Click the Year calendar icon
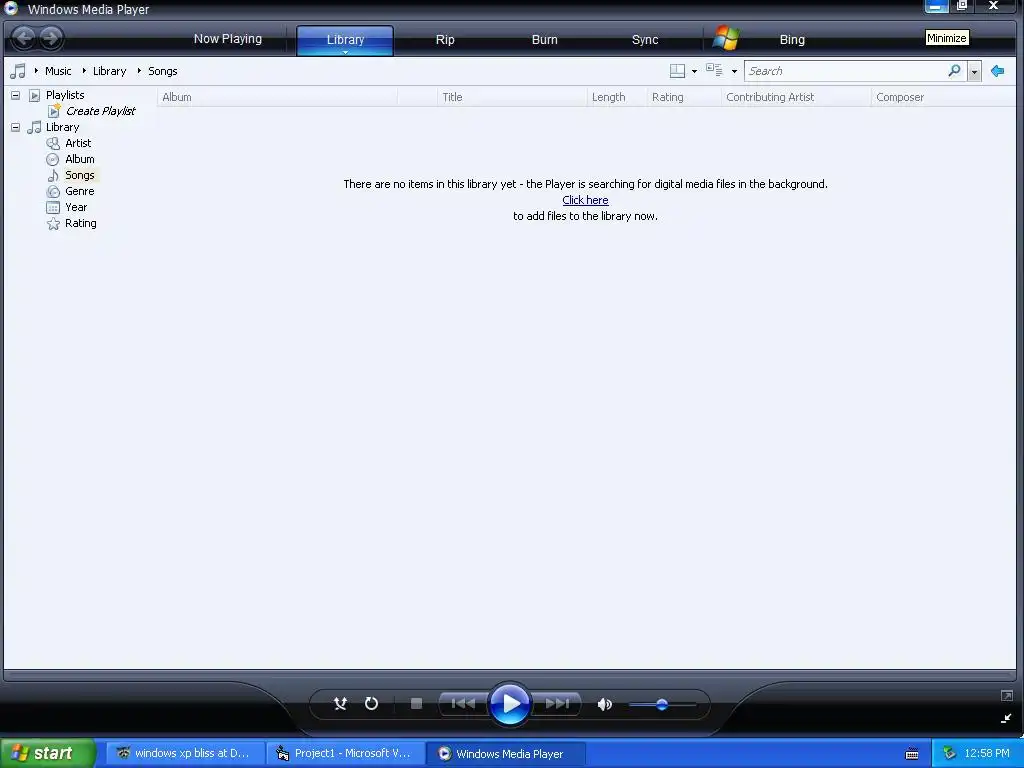This screenshot has height=768, width=1024. (53, 208)
